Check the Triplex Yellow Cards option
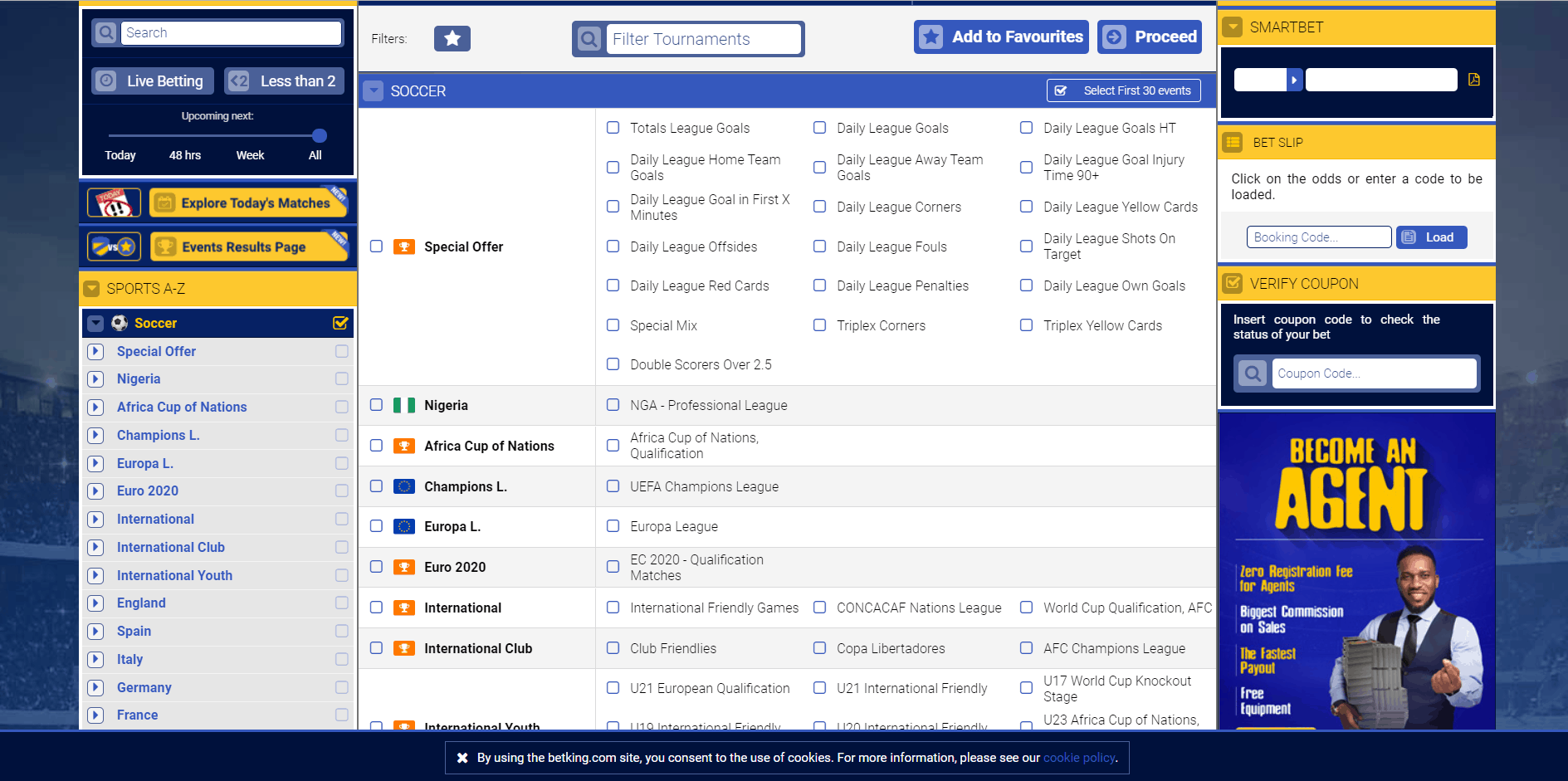 1027,325
